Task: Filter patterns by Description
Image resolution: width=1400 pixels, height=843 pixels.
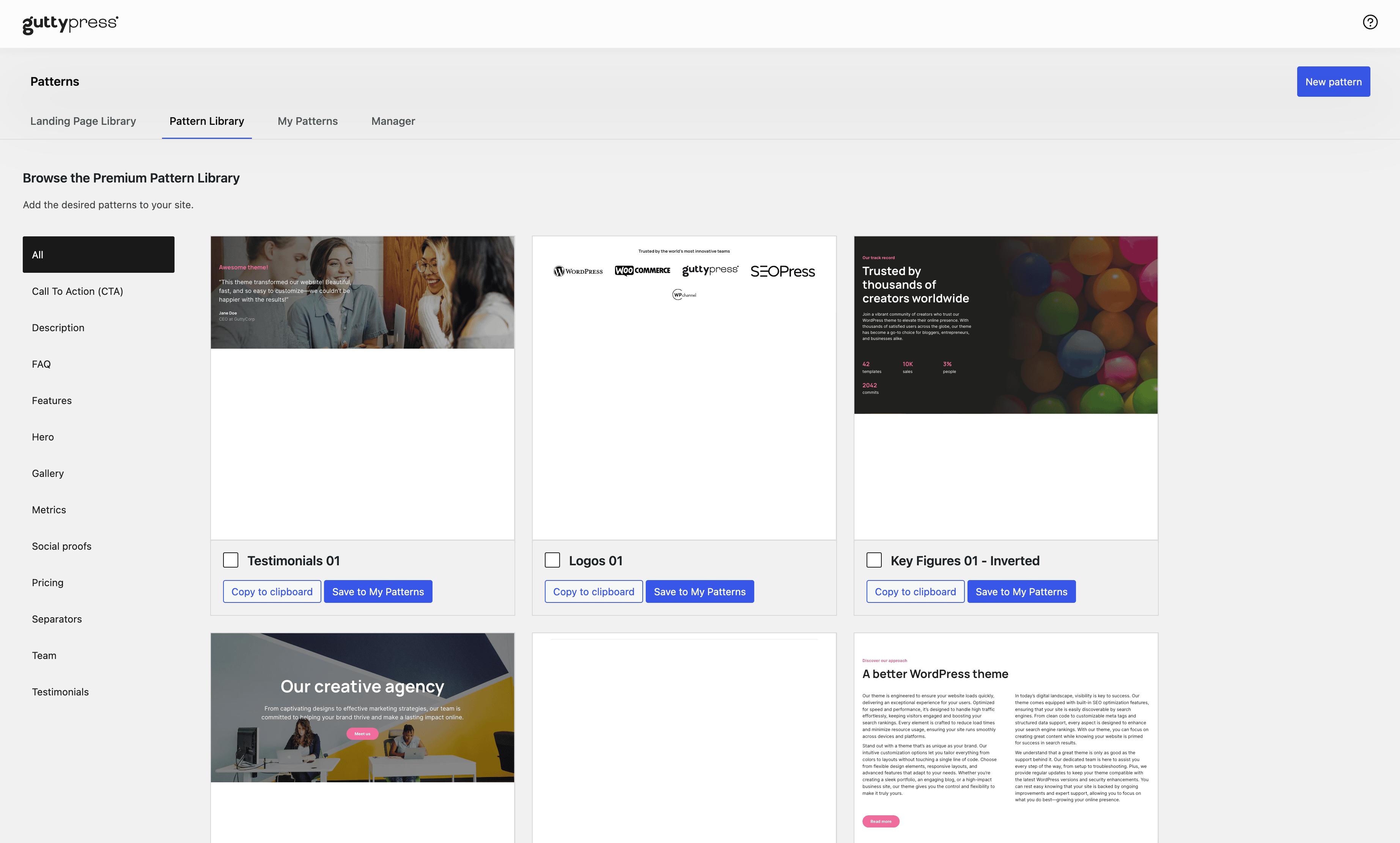Action: tap(98, 327)
